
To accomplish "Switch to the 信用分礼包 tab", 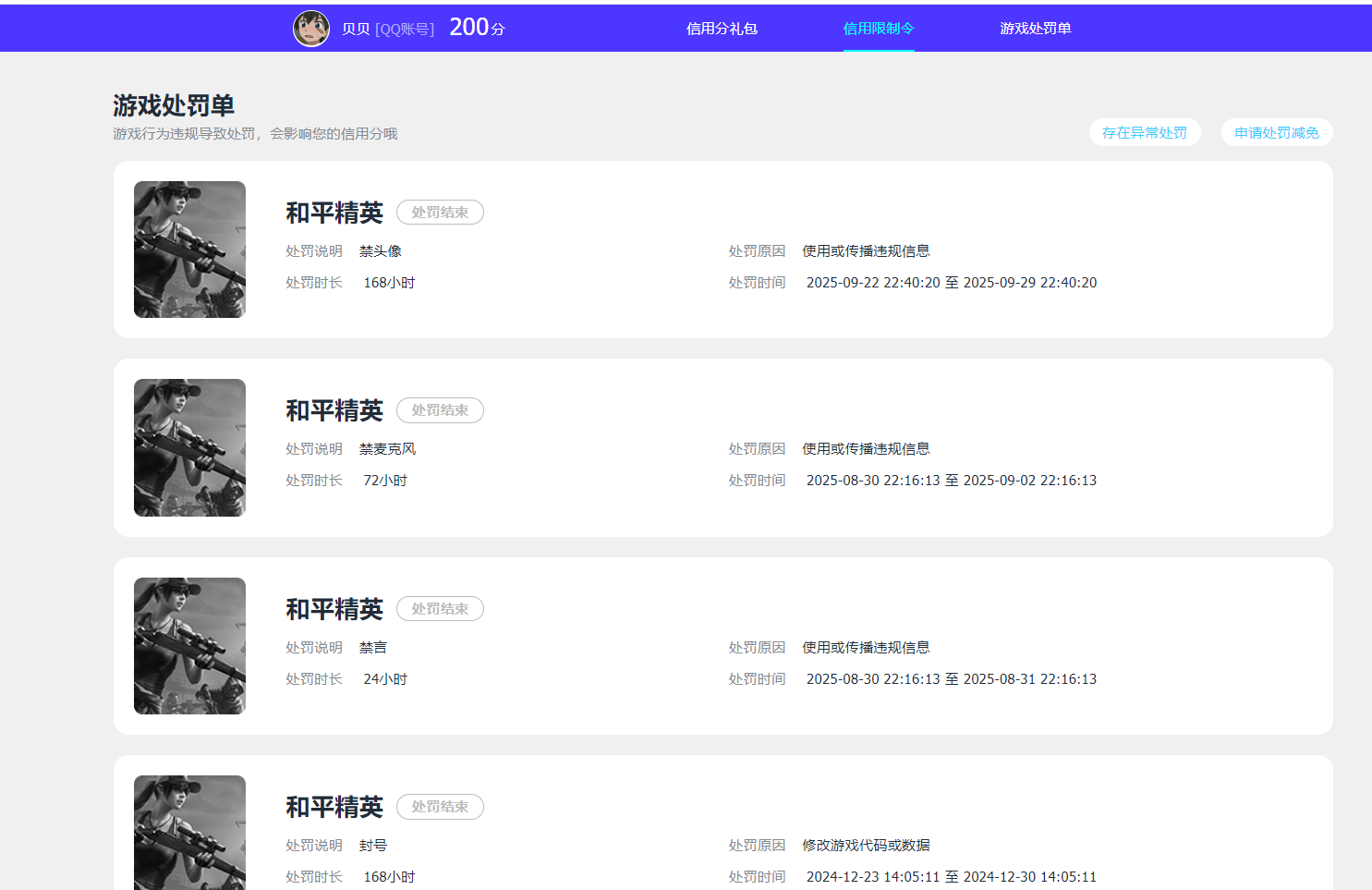I will click(x=722, y=28).
